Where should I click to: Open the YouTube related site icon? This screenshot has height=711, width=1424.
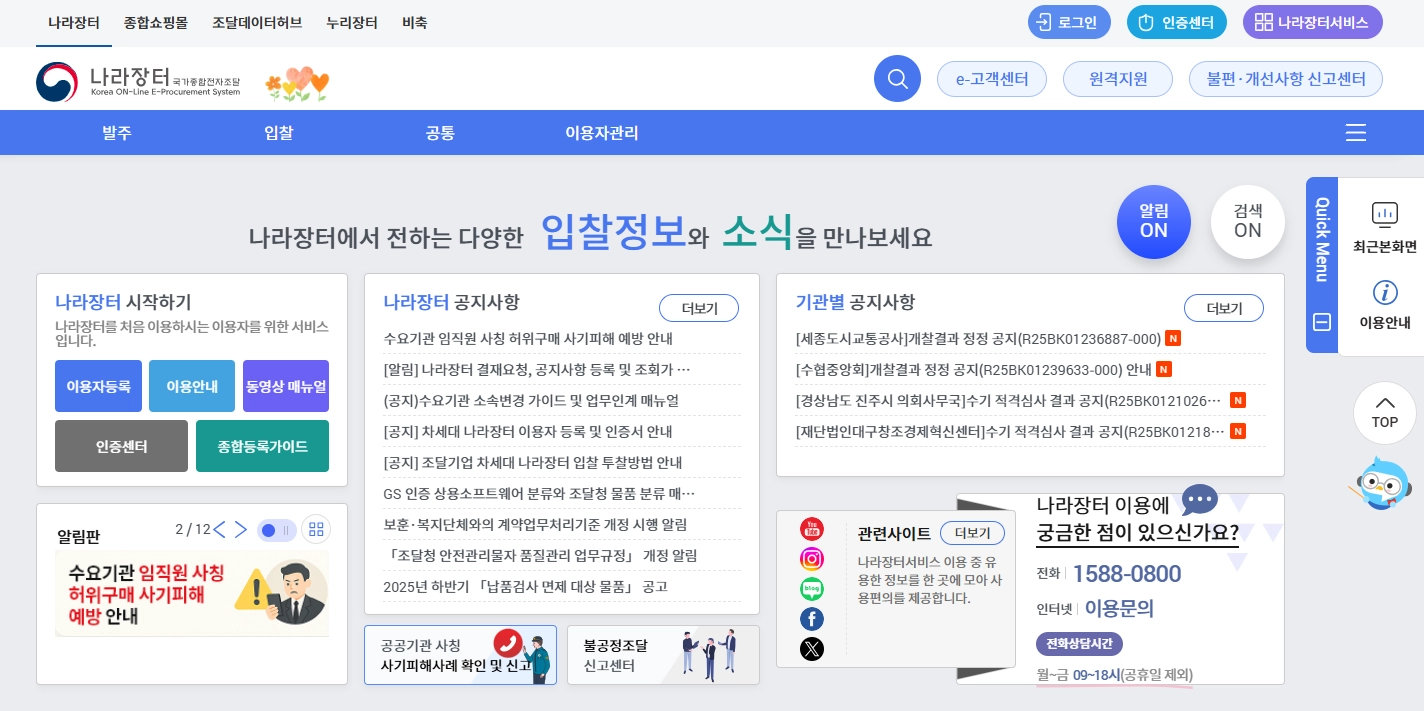pos(812,528)
